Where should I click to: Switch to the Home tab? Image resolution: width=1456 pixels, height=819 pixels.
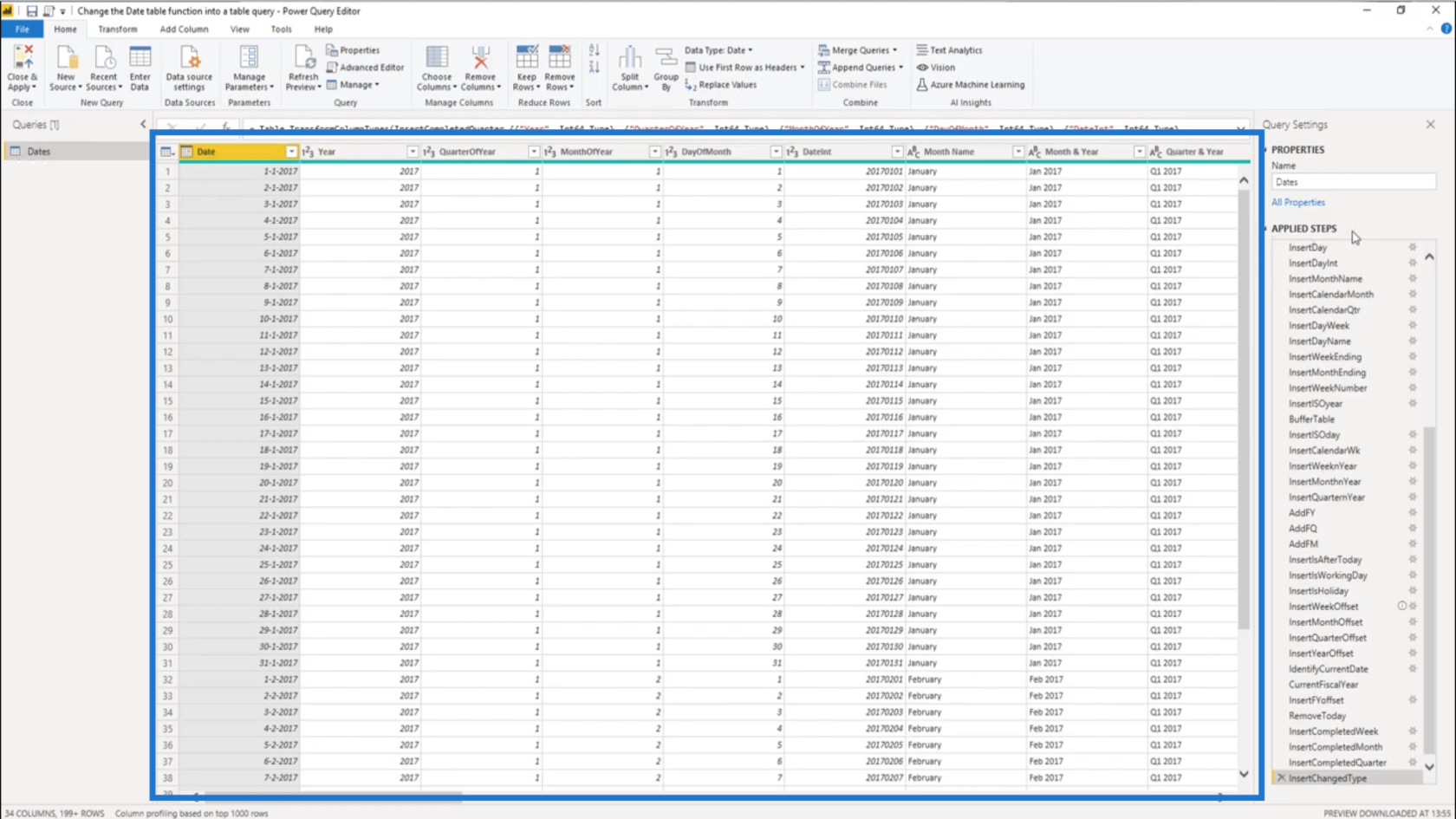coord(65,29)
